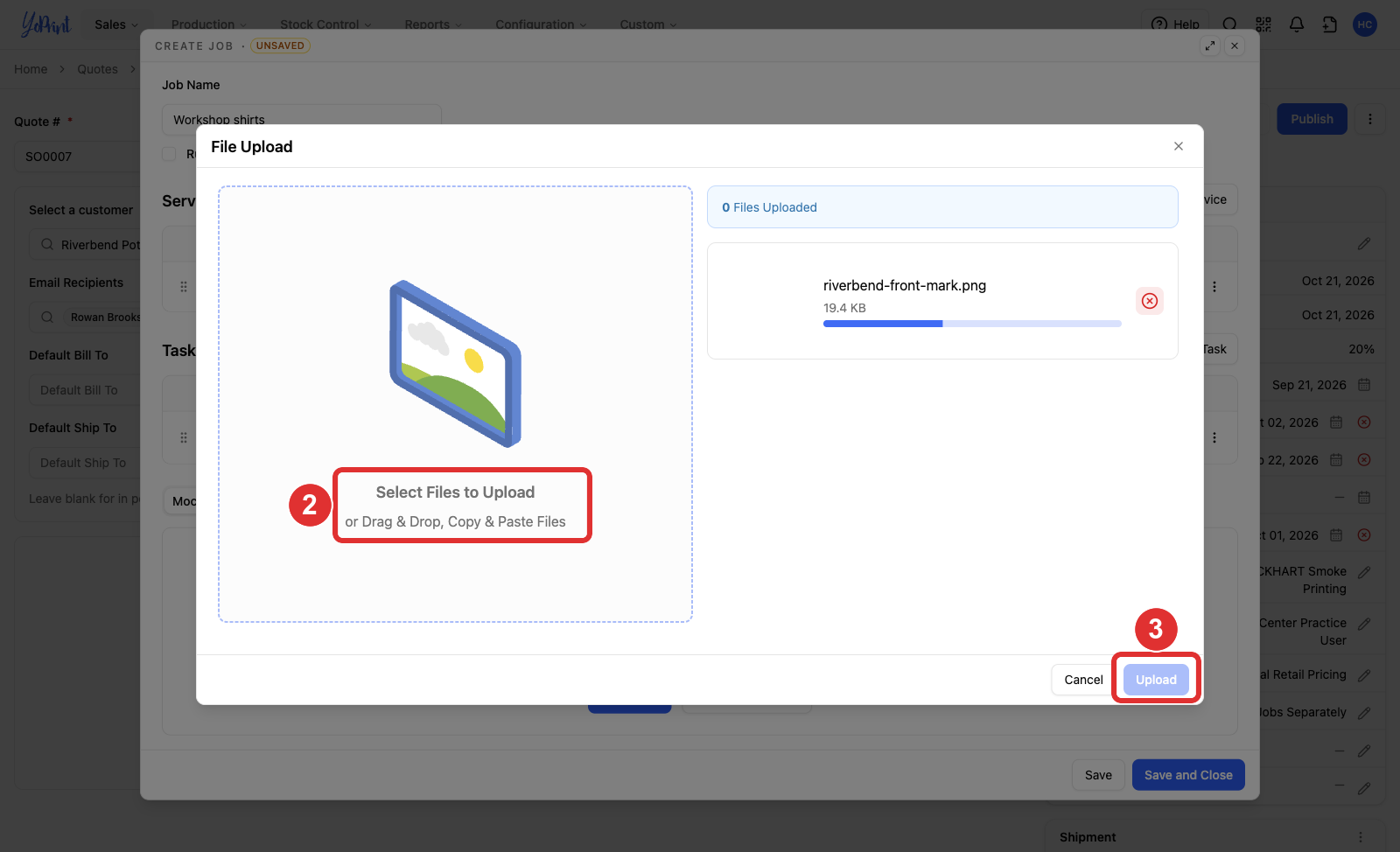The height and width of the screenshot is (852, 1400).
Task: Open the QR code scanner icon
Action: (1263, 24)
